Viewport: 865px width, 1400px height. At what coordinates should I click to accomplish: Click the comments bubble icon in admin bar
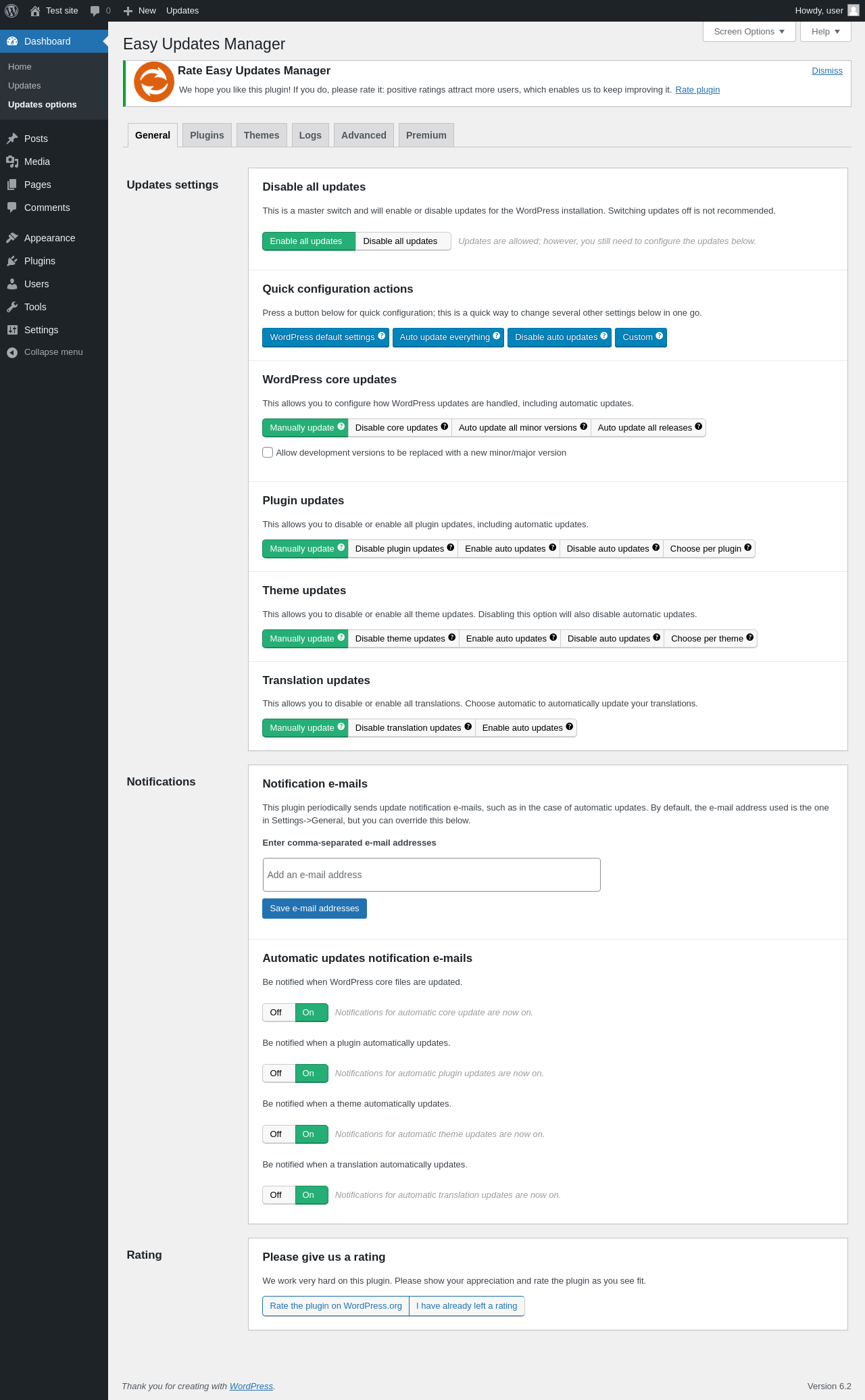95,11
